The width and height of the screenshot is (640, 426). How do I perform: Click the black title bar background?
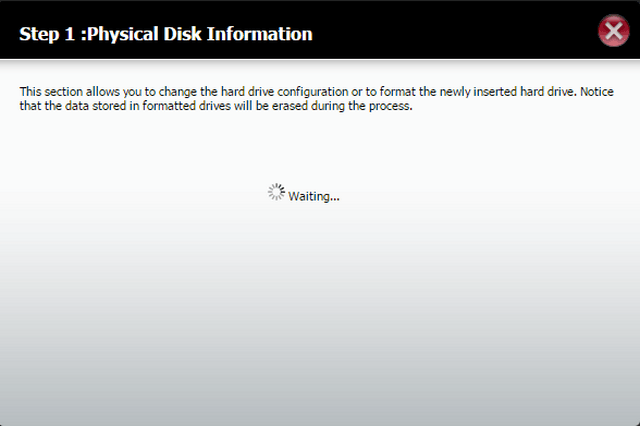tap(449, 31)
